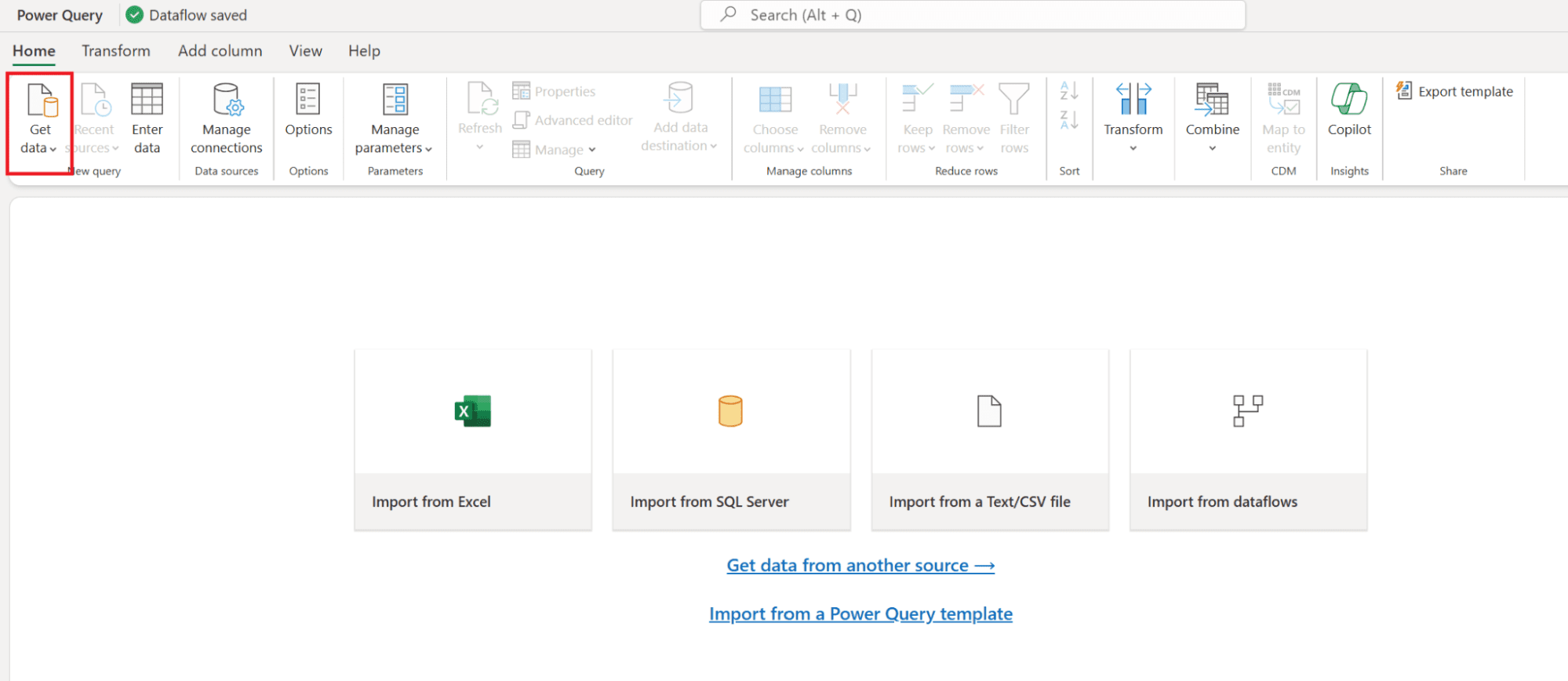Click the Export template icon

click(1403, 91)
